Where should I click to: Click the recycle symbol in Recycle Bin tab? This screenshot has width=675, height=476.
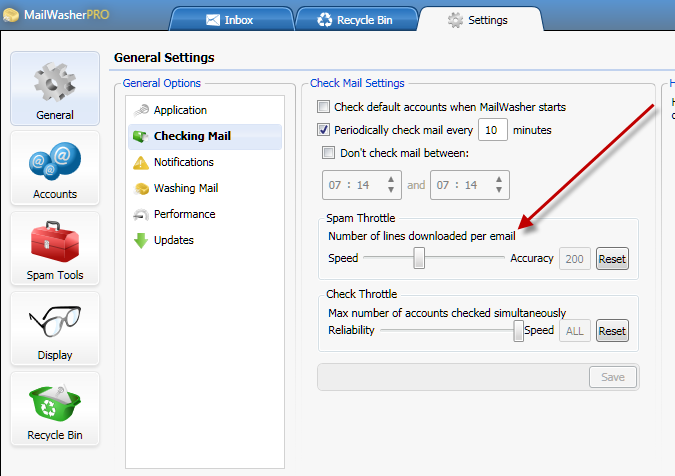pos(325,20)
